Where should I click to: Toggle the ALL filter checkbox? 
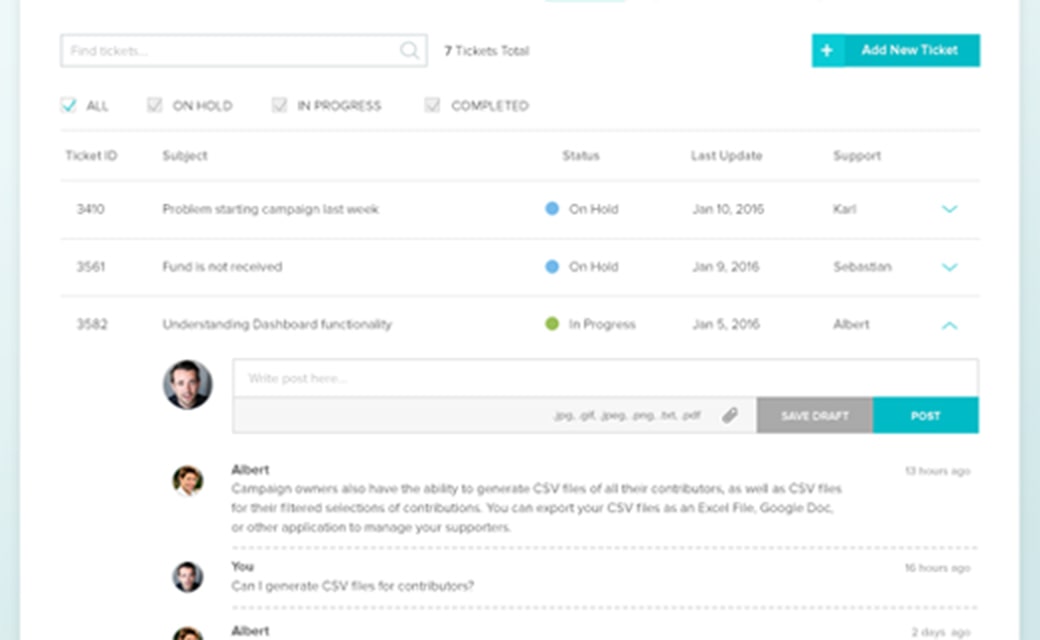[x=69, y=105]
